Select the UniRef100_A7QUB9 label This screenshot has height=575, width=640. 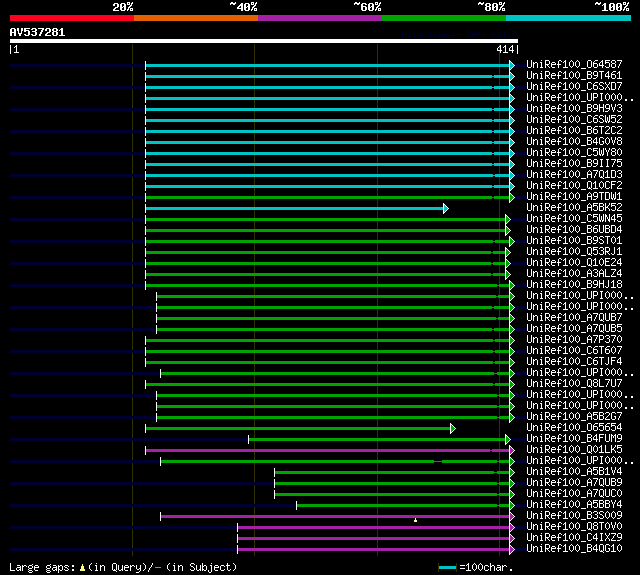574,483
